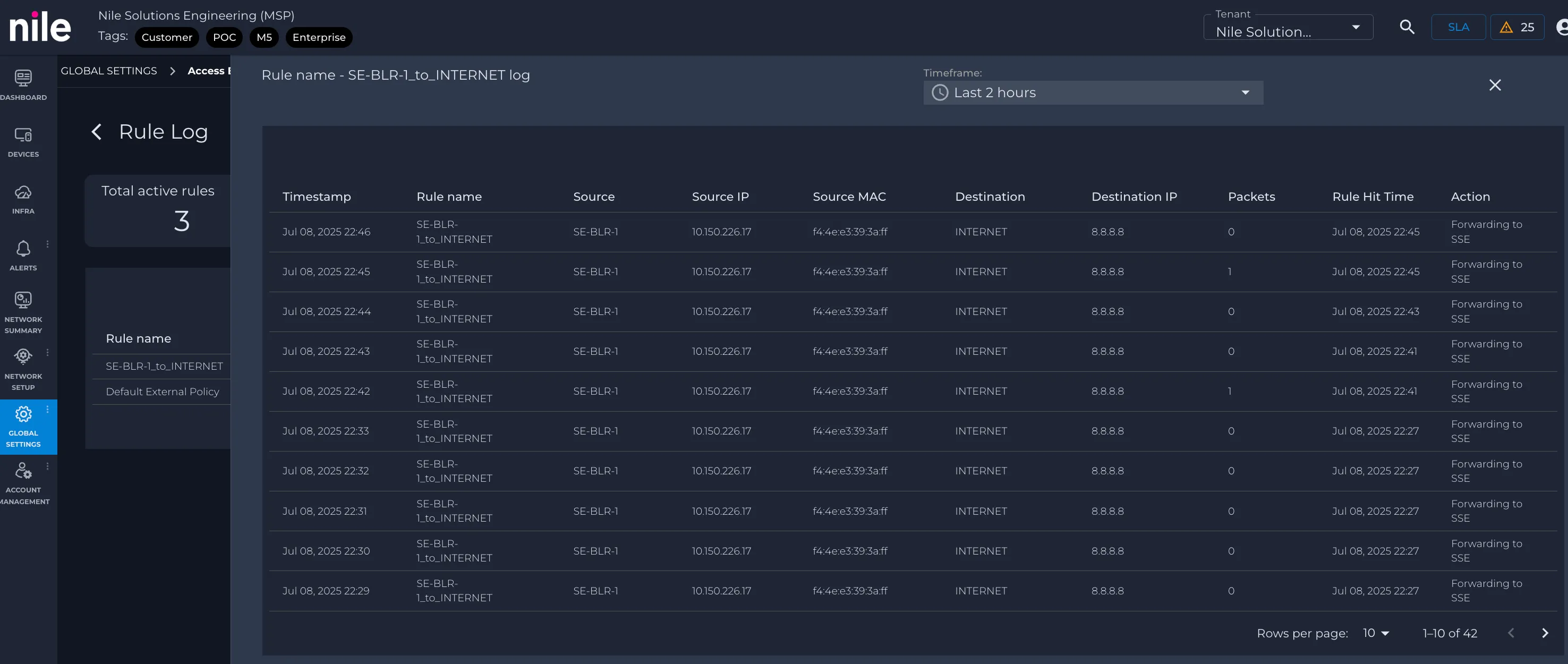Open the 25 alerts warning indicator

(1517, 28)
